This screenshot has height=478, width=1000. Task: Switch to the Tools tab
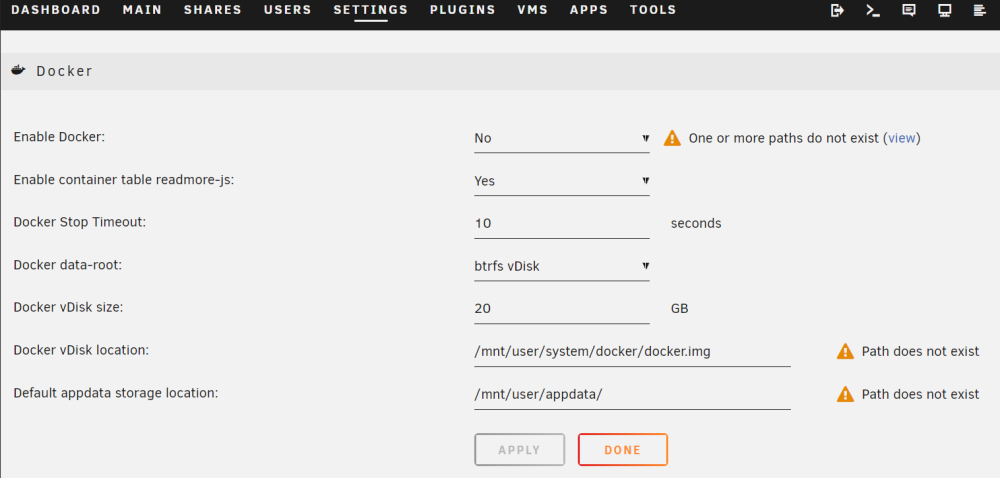(653, 10)
